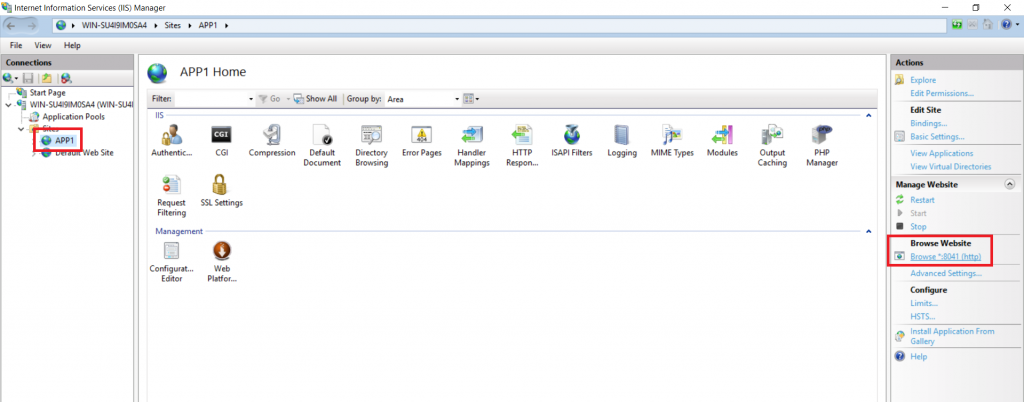Browse the site on port 8041
Image resolution: width=1024 pixels, height=402 pixels.
click(x=946, y=256)
